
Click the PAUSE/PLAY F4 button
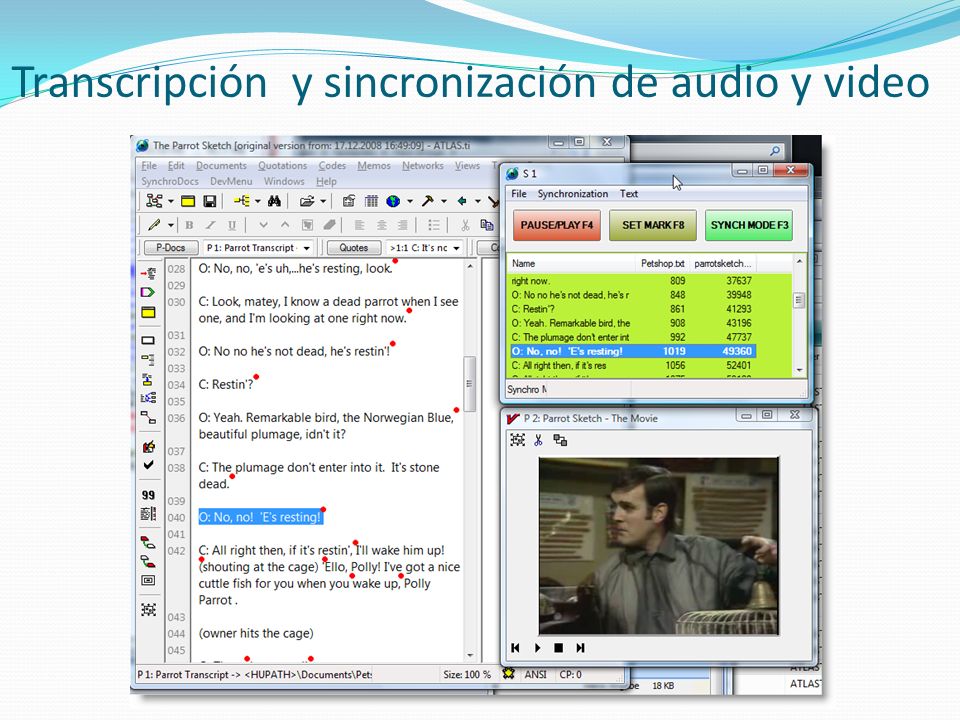(557, 225)
